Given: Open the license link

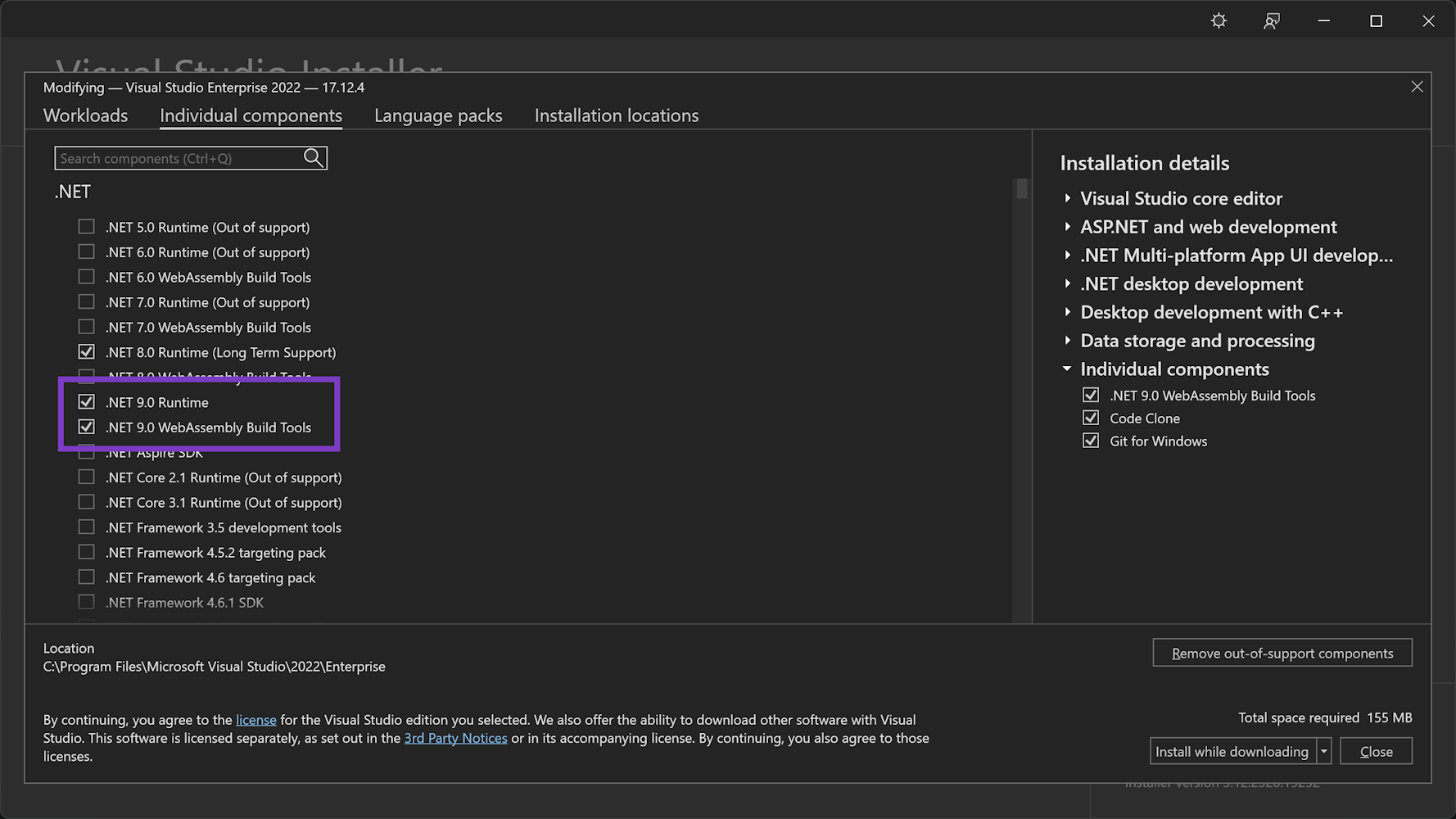Looking at the screenshot, I should click(x=256, y=720).
